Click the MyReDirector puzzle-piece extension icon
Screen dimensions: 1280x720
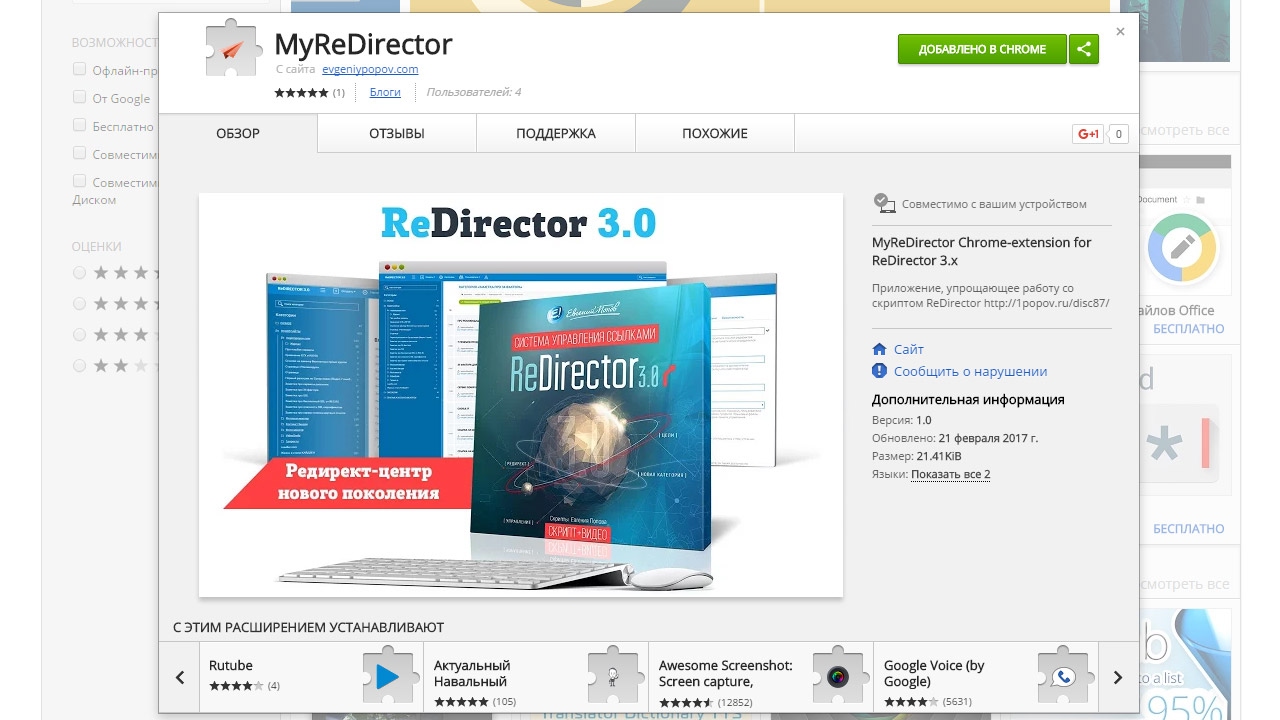(233, 48)
